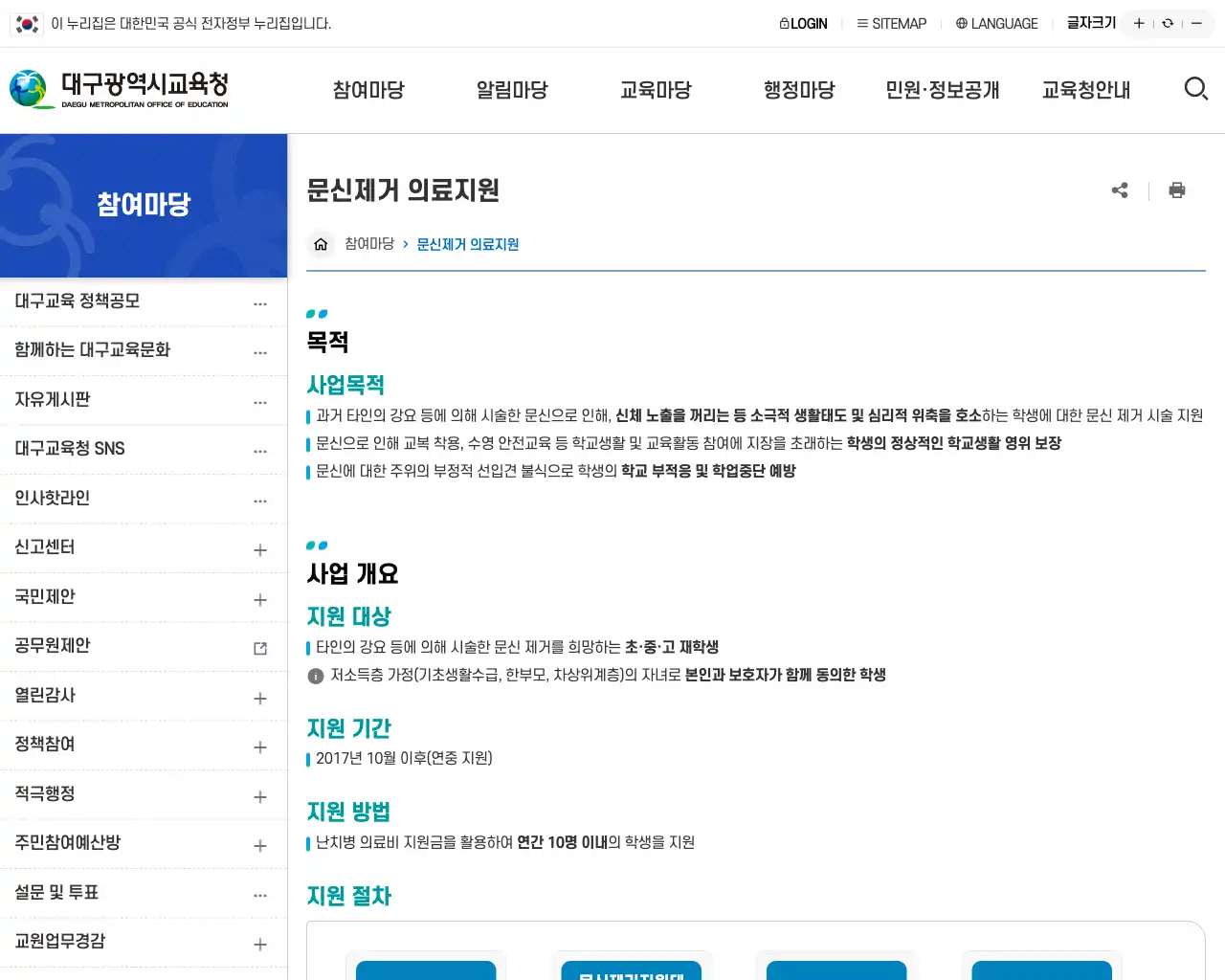Open the site search magnifier

pos(1196,88)
